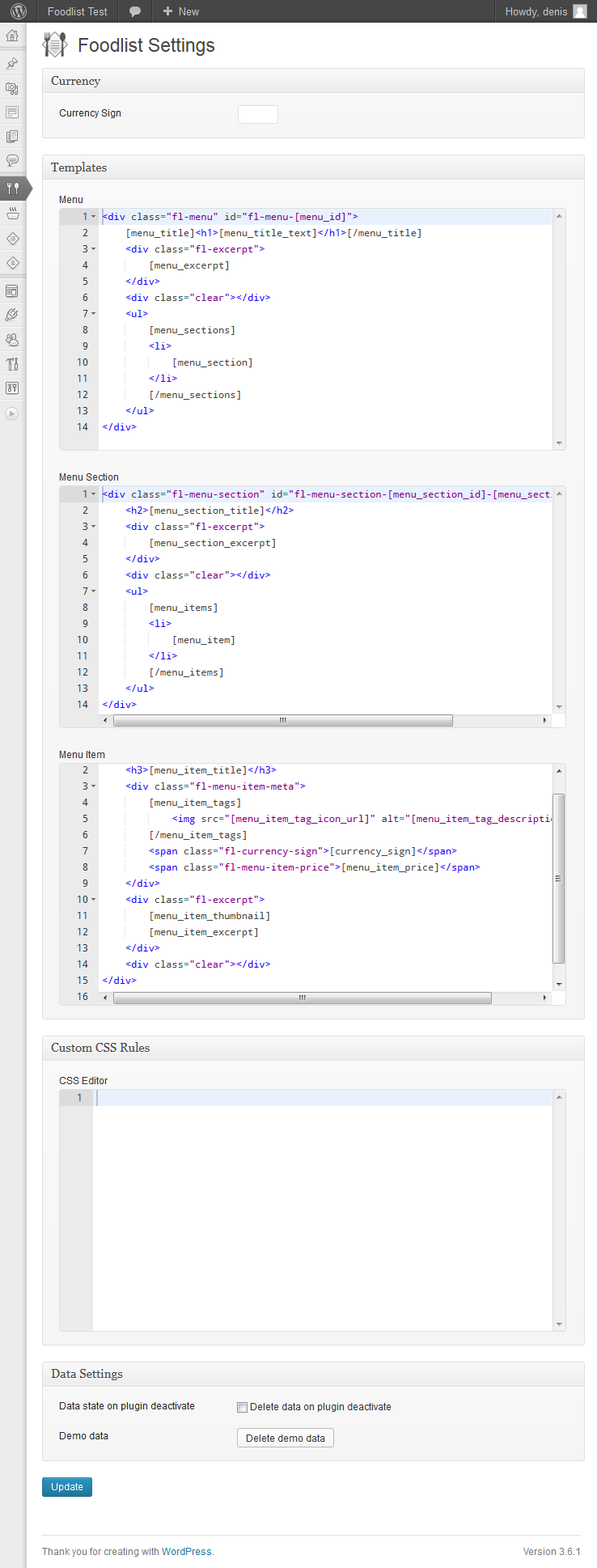
Task: Open the Appearance icon in the sidebar
Action: 12,290
